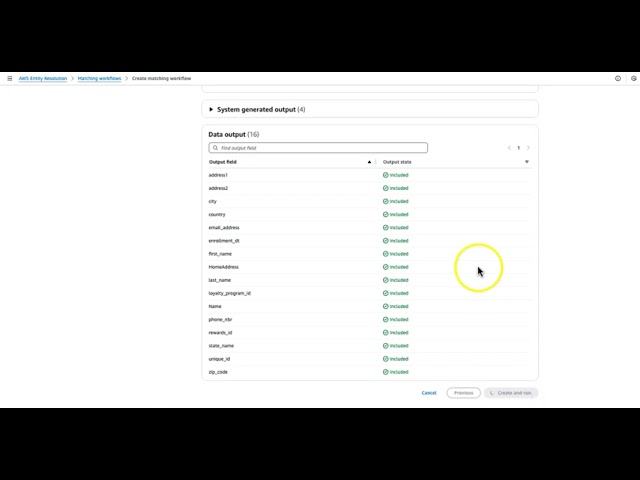Click Included status icon for state_name

[x=385, y=346]
